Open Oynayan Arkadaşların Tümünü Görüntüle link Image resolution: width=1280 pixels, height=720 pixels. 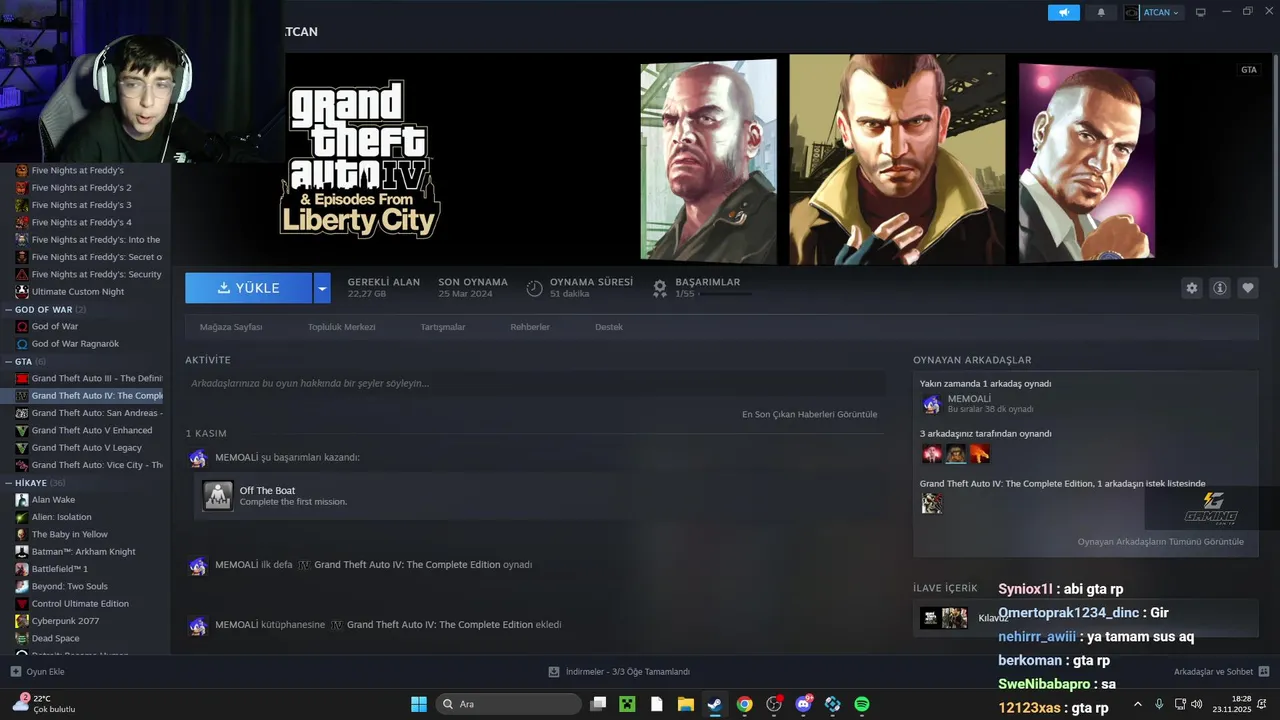click(x=1160, y=542)
